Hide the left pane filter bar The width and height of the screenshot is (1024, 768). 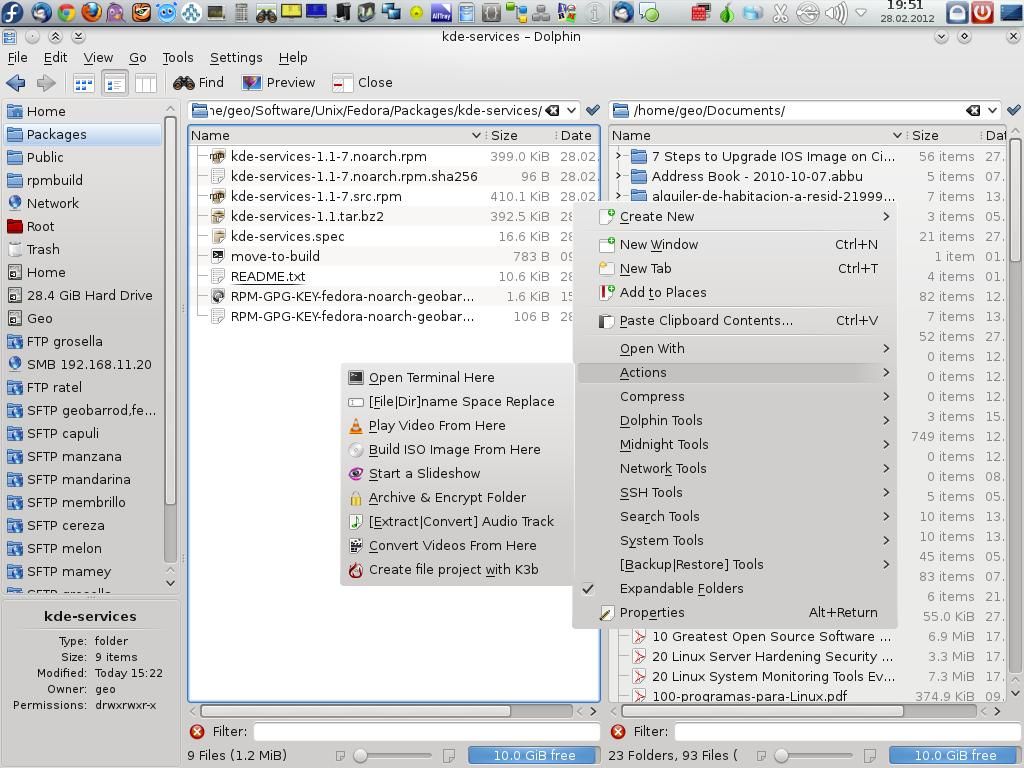click(x=197, y=731)
